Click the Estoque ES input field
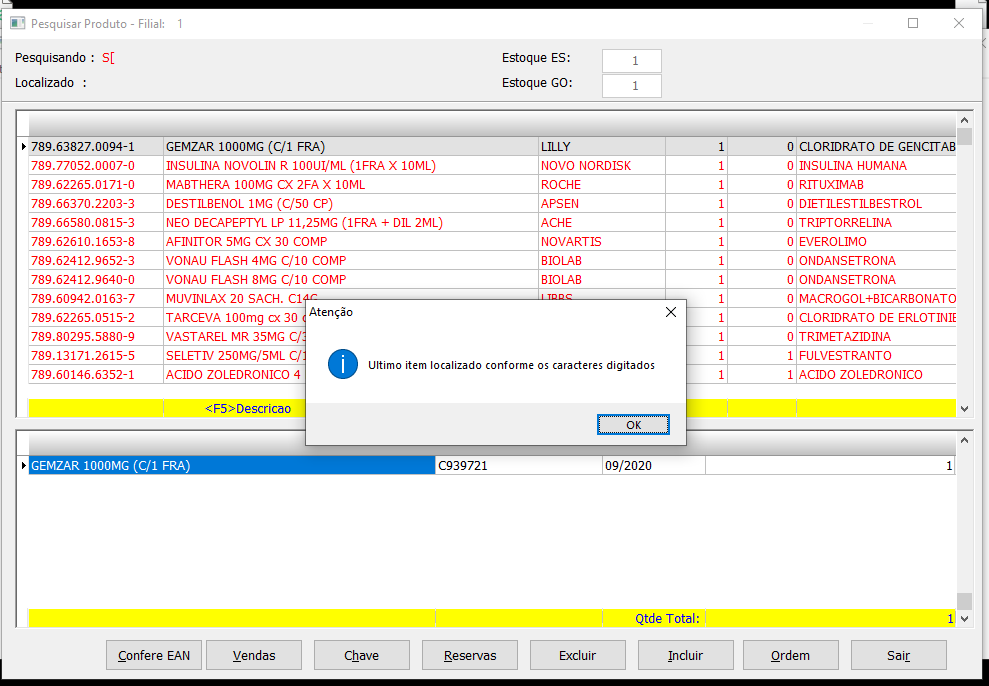This screenshot has width=989, height=686. (x=631, y=61)
